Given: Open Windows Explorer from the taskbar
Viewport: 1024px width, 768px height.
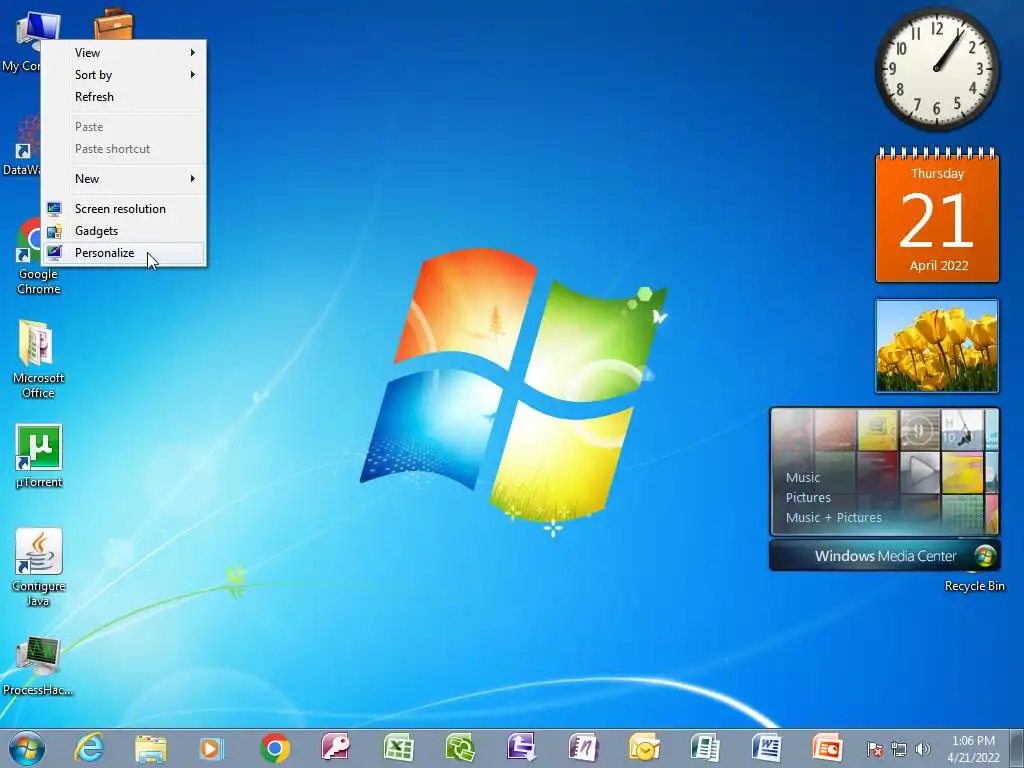Looking at the screenshot, I should click(x=151, y=749).
